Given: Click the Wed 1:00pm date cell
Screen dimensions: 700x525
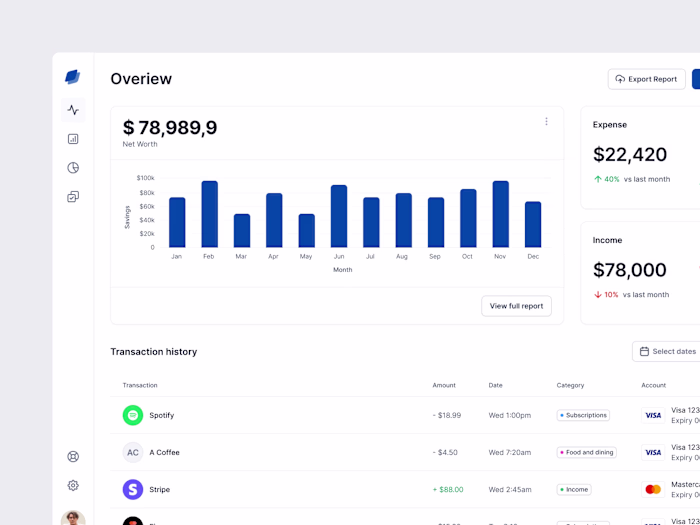Looking at the screenshot, I should click(x=510, y=415).
